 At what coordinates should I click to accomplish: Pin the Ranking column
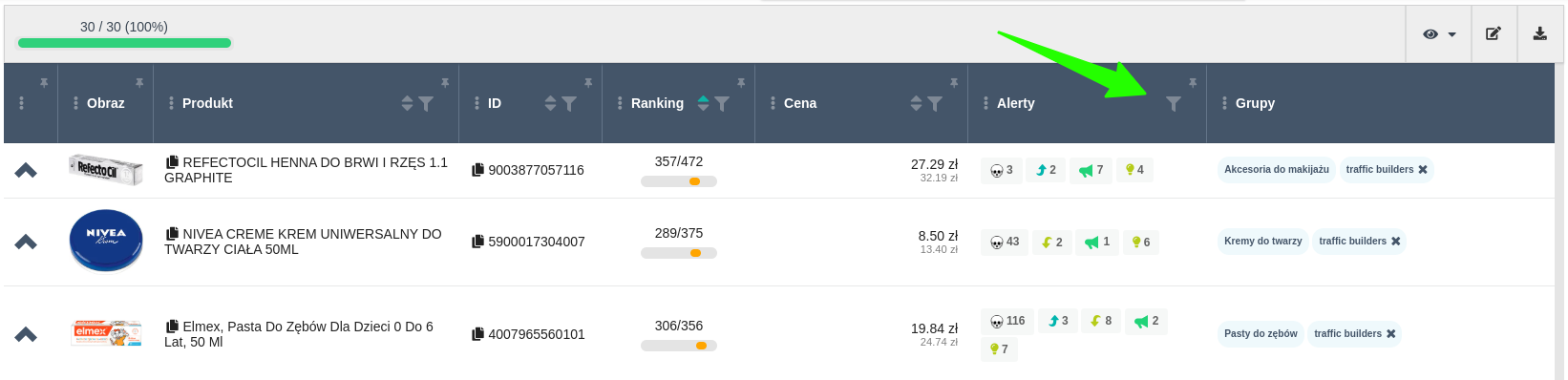(741, 83)
